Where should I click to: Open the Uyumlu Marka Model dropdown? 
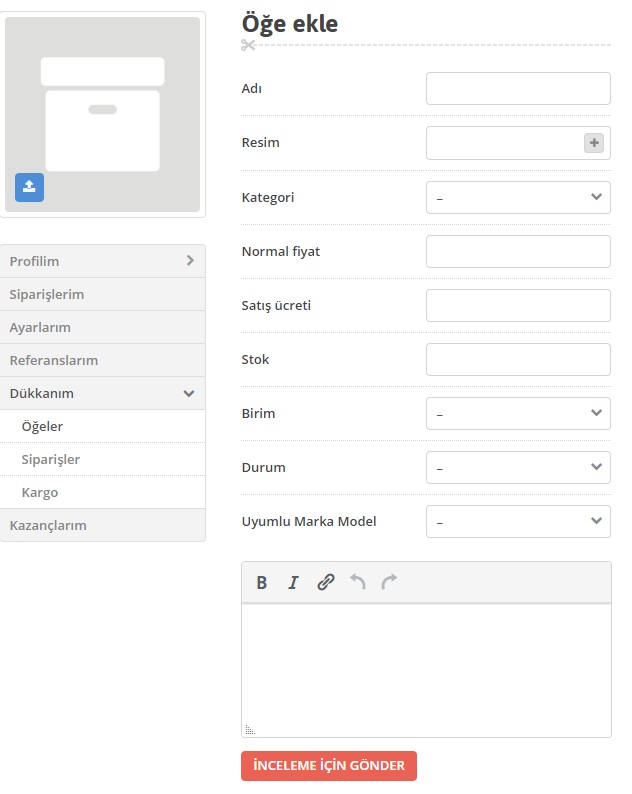pos(518,522)
